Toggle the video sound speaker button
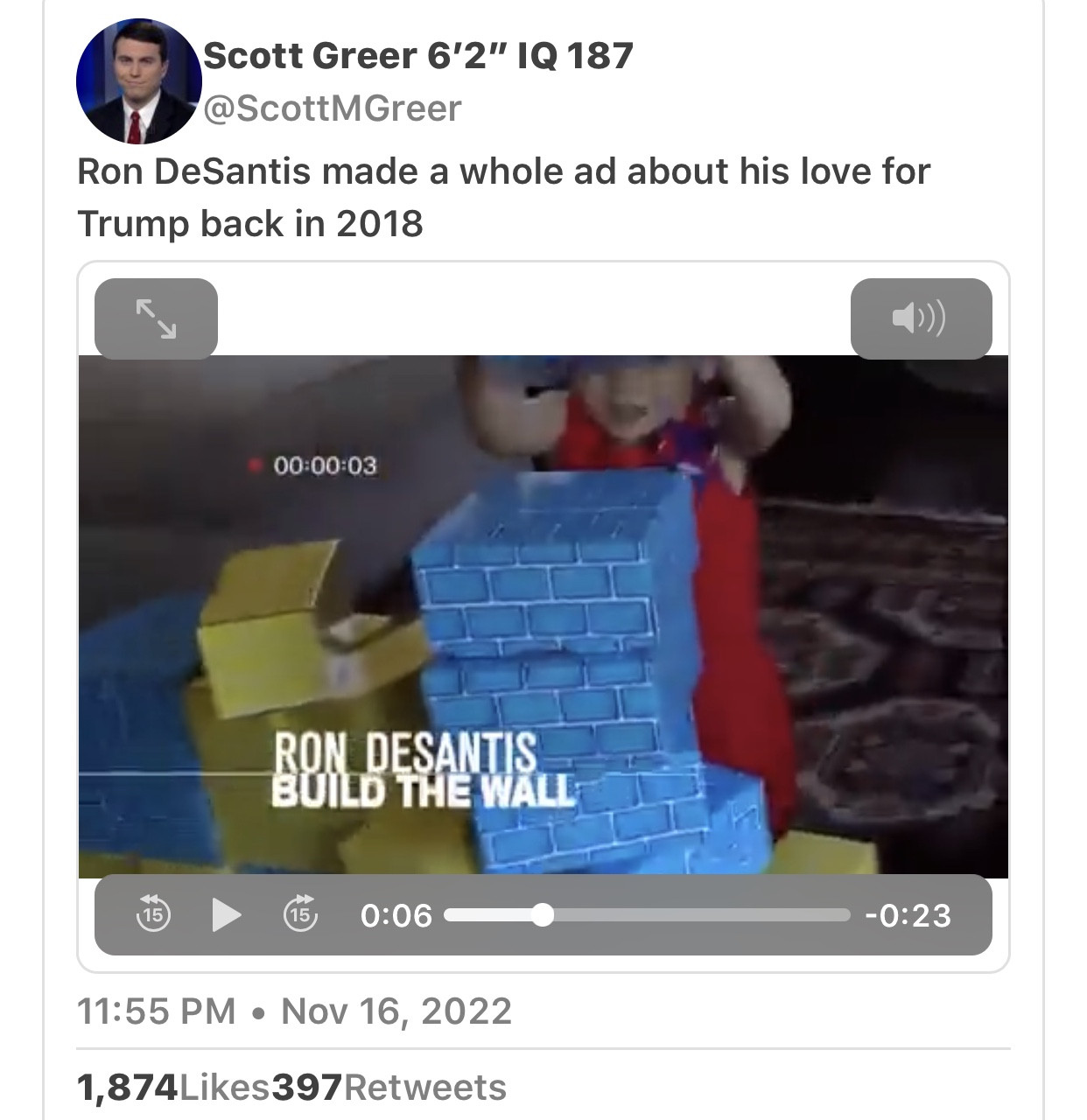The image size is (1087, 1120). point(921,318)
